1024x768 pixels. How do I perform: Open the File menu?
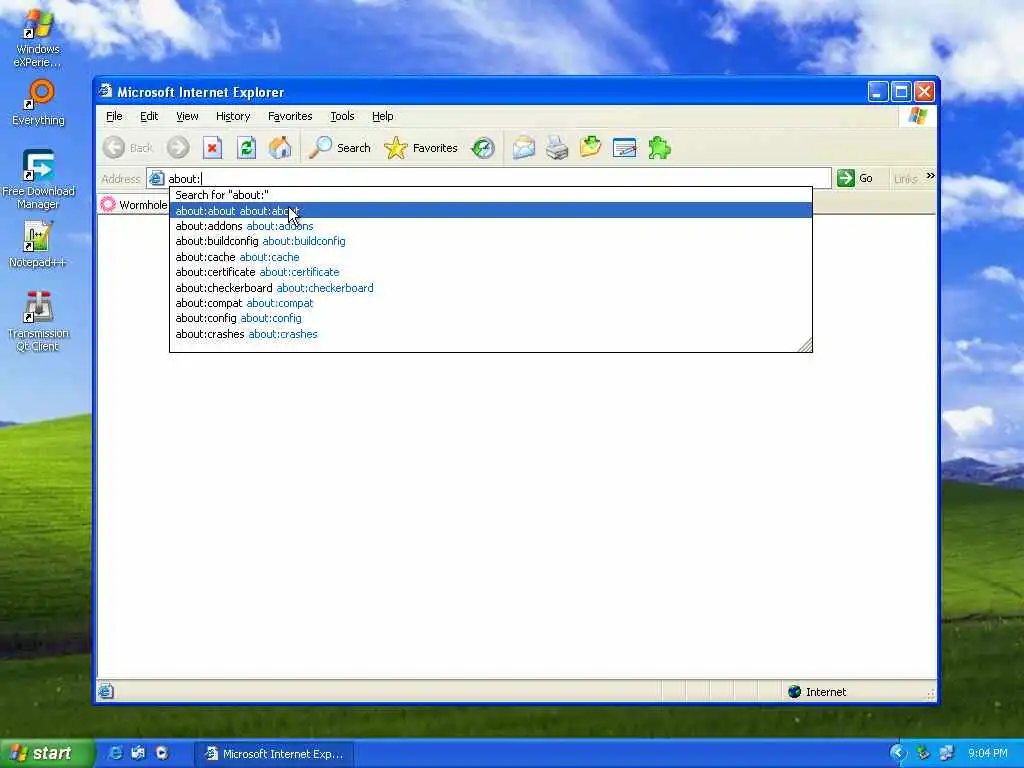(114, 116)
